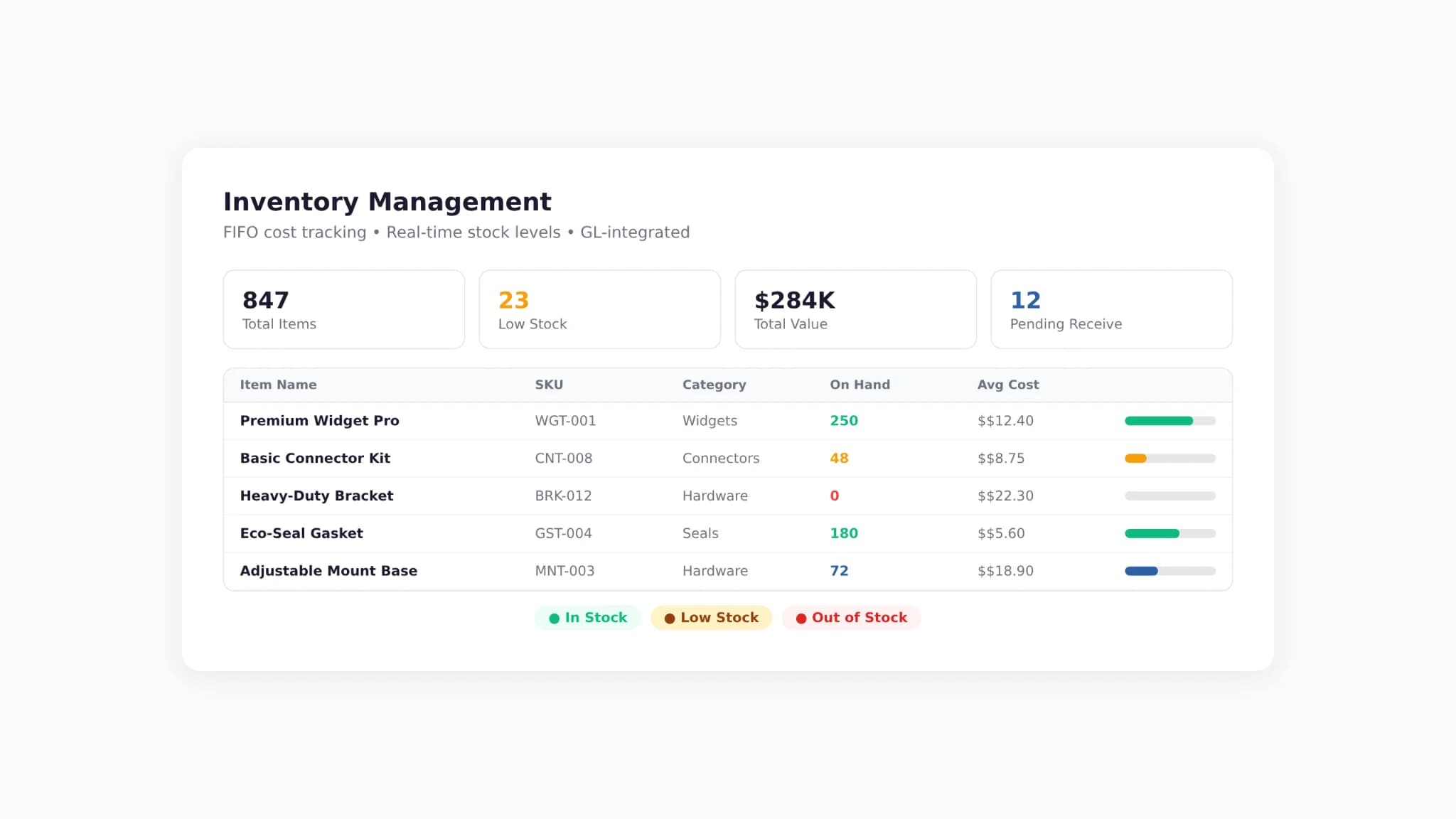This screenshot has height=819, width=1456.
Task: Click Hardware category in Adjustable Mount Base row
Action: (715, 571)
